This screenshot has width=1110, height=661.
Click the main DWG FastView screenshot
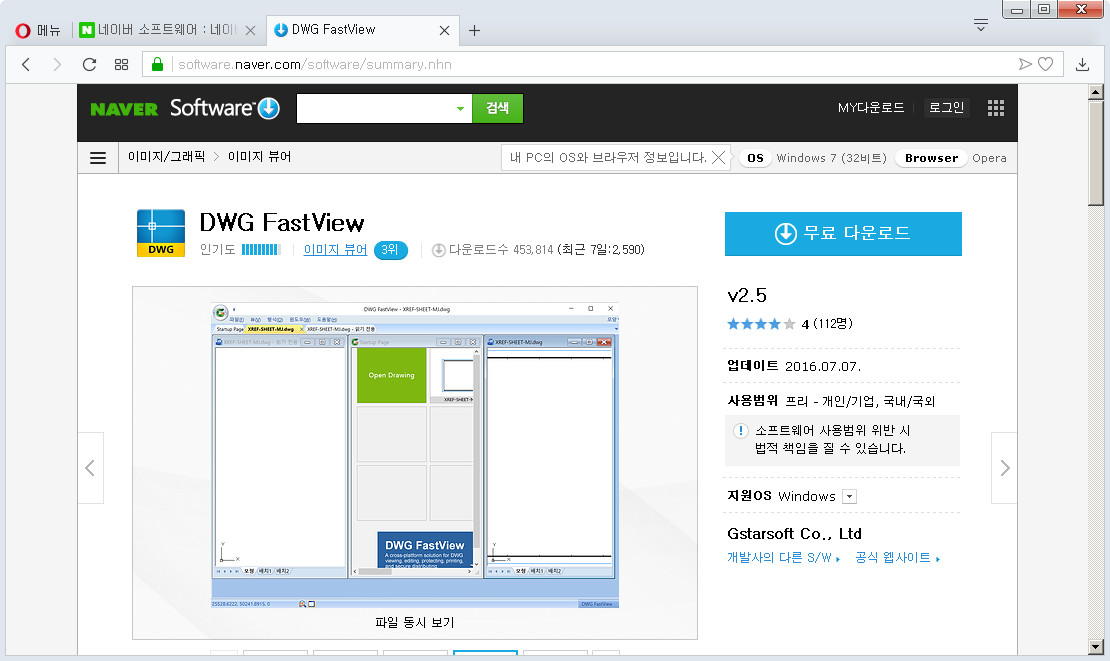pyautogui.click(x=415, y=455)
